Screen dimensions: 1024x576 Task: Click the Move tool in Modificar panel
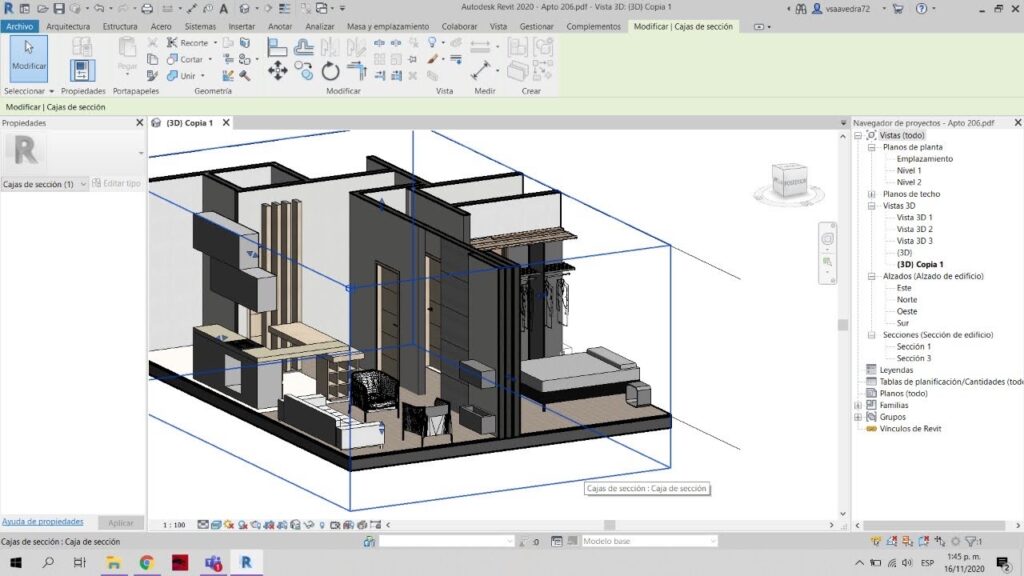pyautogui.click(x=278, y=71)
